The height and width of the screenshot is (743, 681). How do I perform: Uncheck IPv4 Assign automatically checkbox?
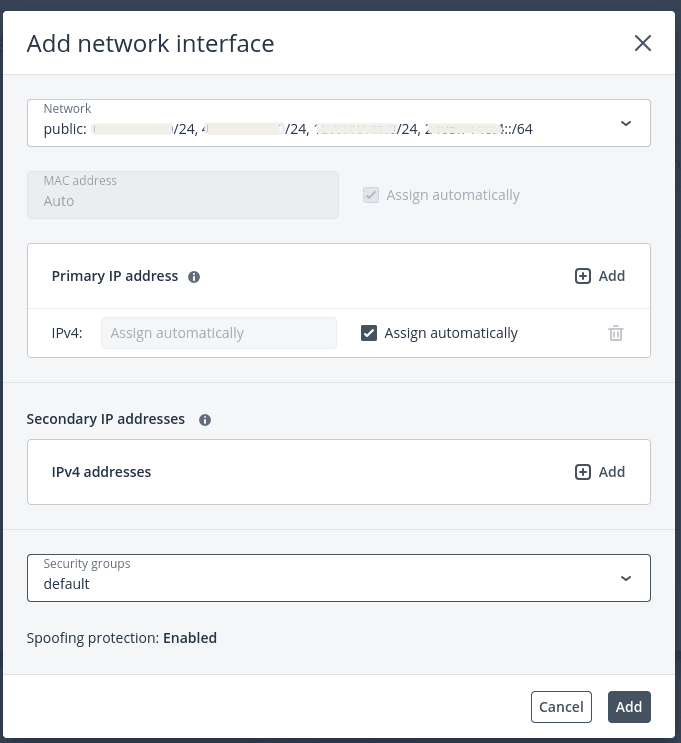click(x=369, y=333)
